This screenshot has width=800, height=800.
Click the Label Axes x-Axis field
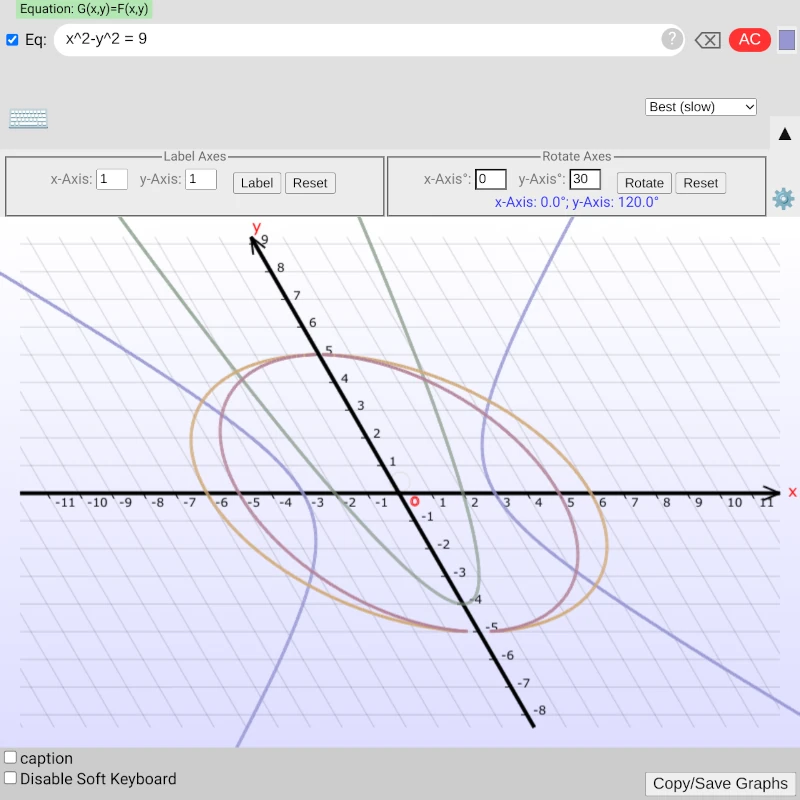click(x=112, y=180)
